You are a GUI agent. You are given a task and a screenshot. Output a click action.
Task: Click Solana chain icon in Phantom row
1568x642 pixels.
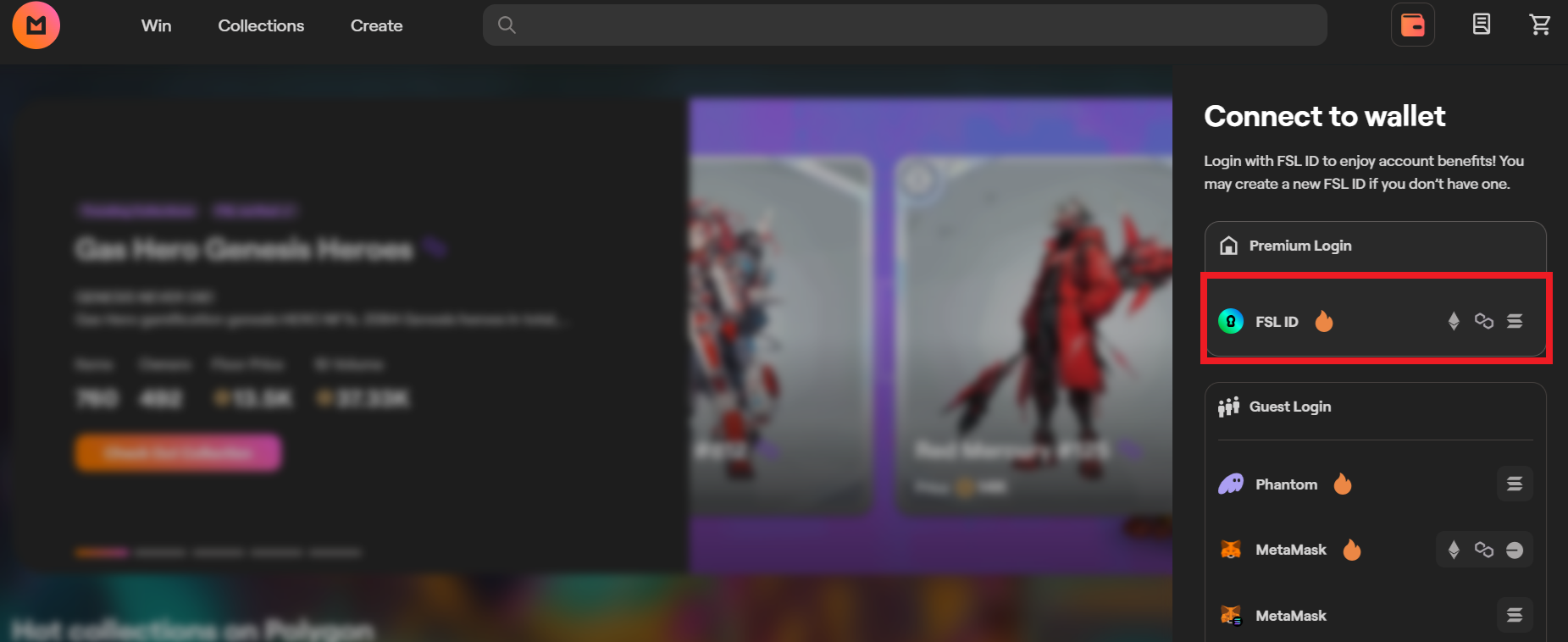click(1515, 484)
